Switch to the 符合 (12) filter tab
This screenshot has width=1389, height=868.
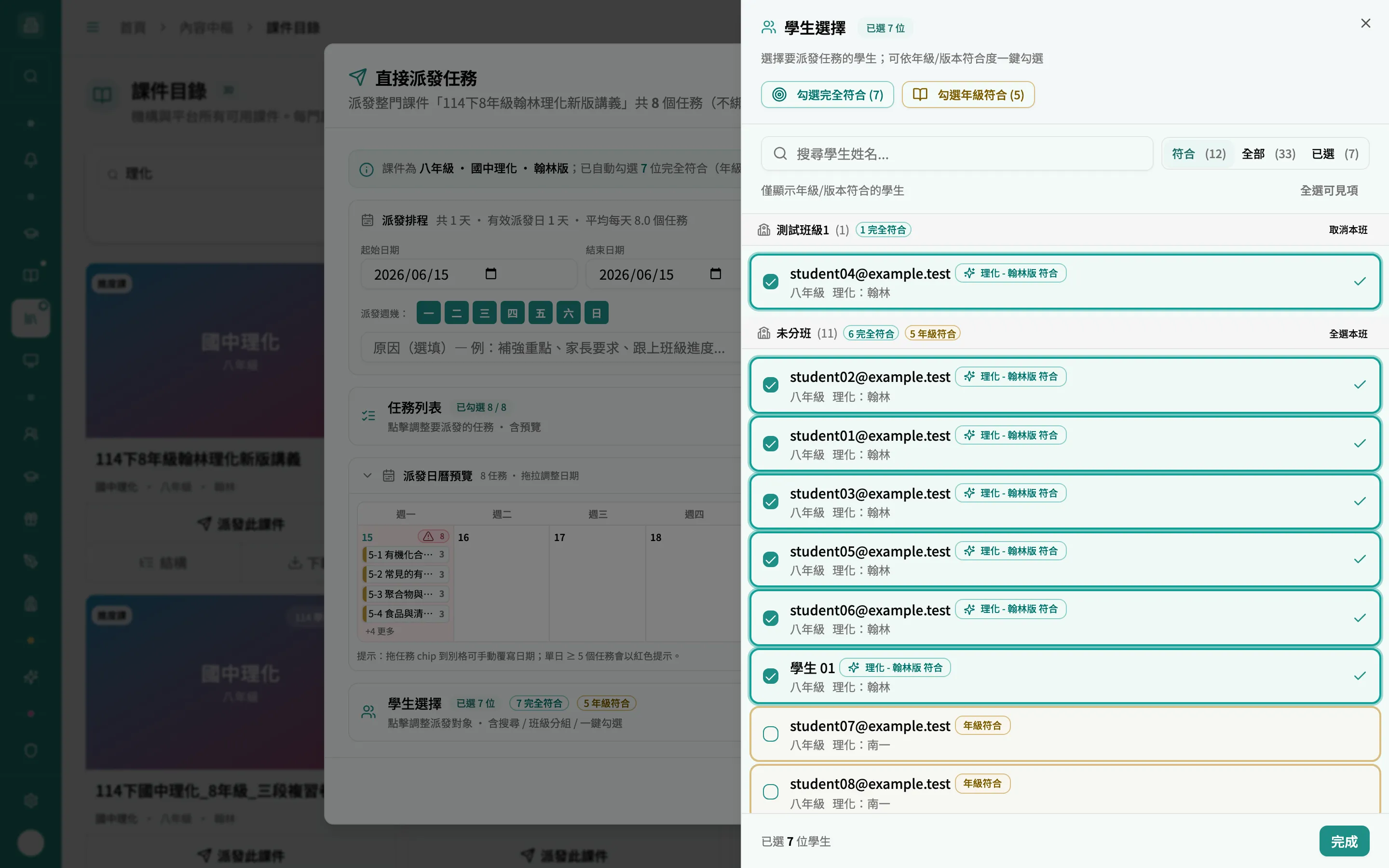click(1198, 154)
